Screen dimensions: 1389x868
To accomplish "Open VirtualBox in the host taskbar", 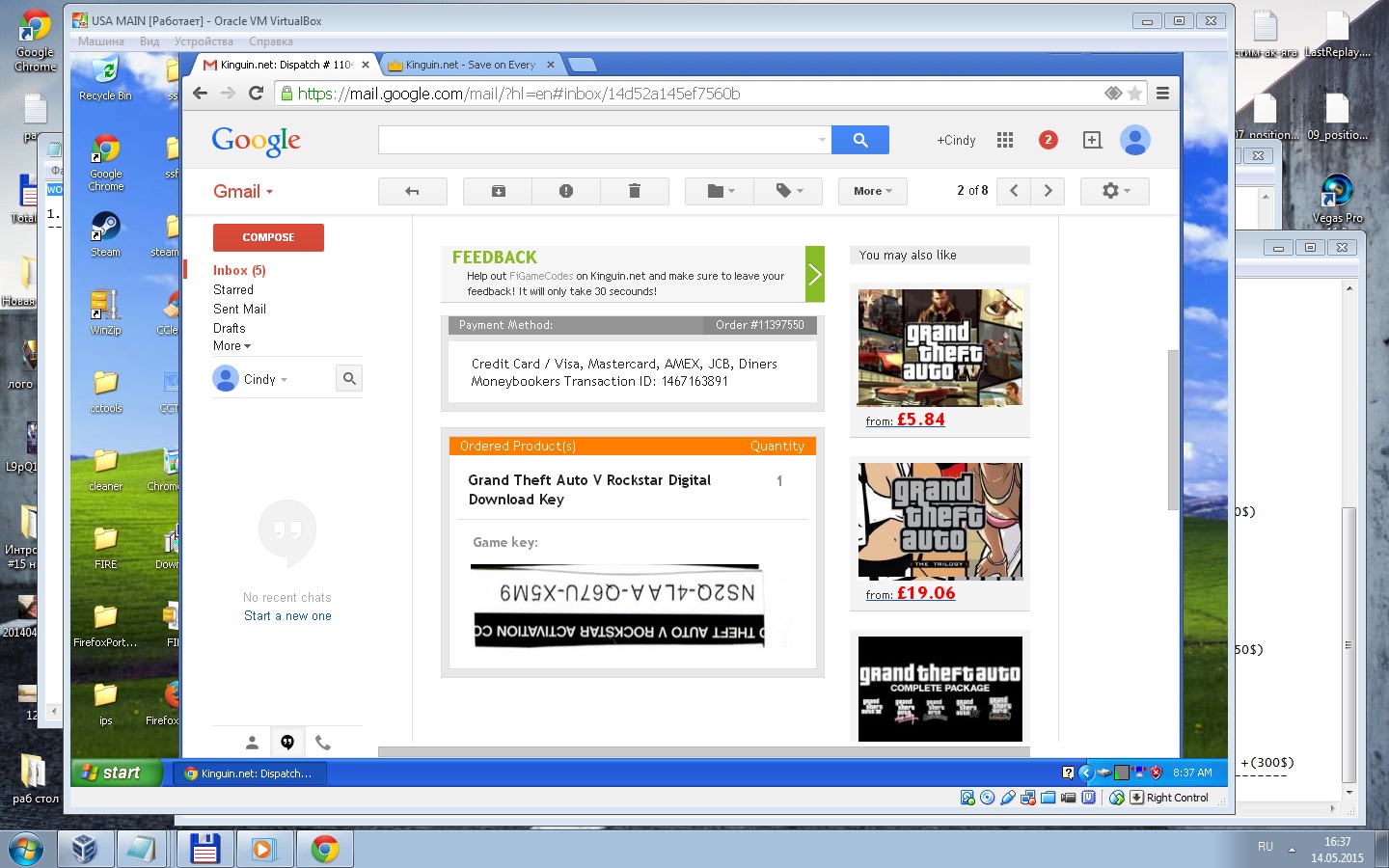I will pos(85,849).
